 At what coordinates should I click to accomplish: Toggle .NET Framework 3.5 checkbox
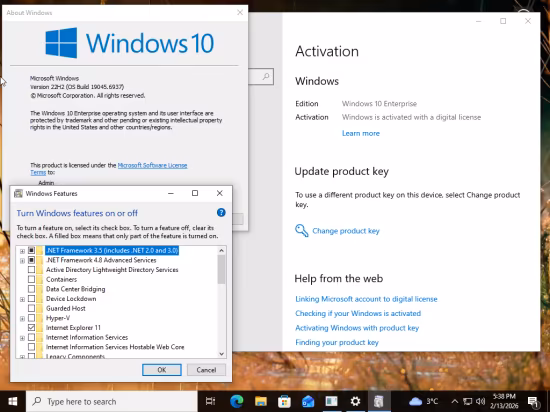31,250
